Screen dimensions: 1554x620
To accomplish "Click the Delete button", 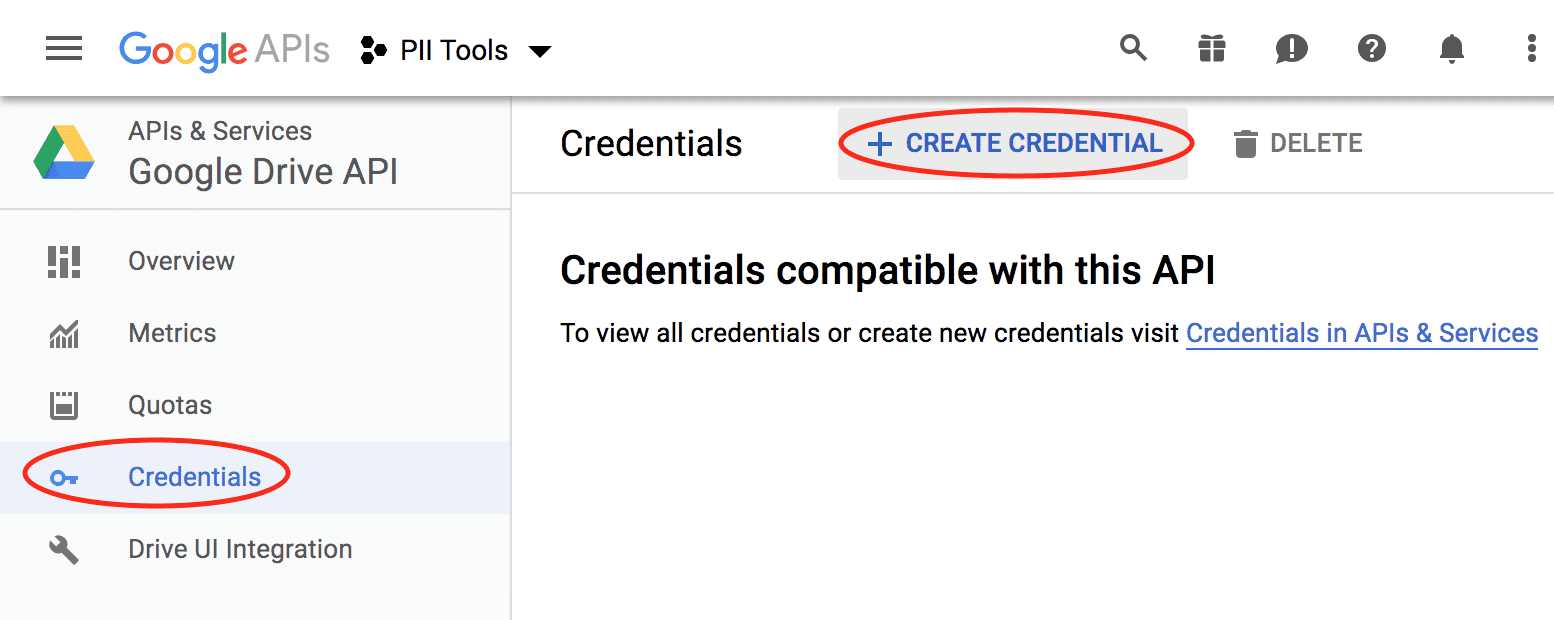I will (x=1297, y=144).
